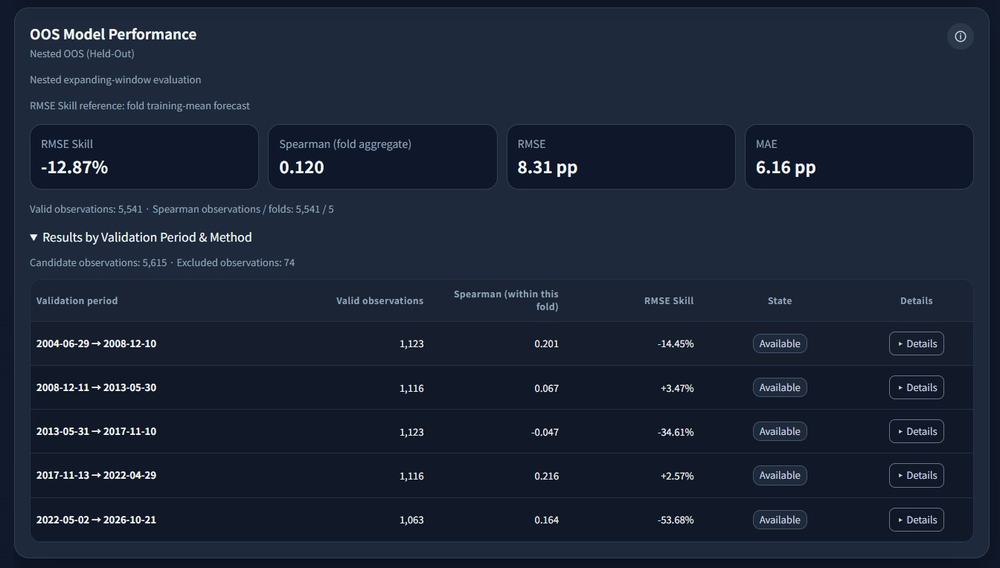Click Spearman value 0.201

[547, 344]
